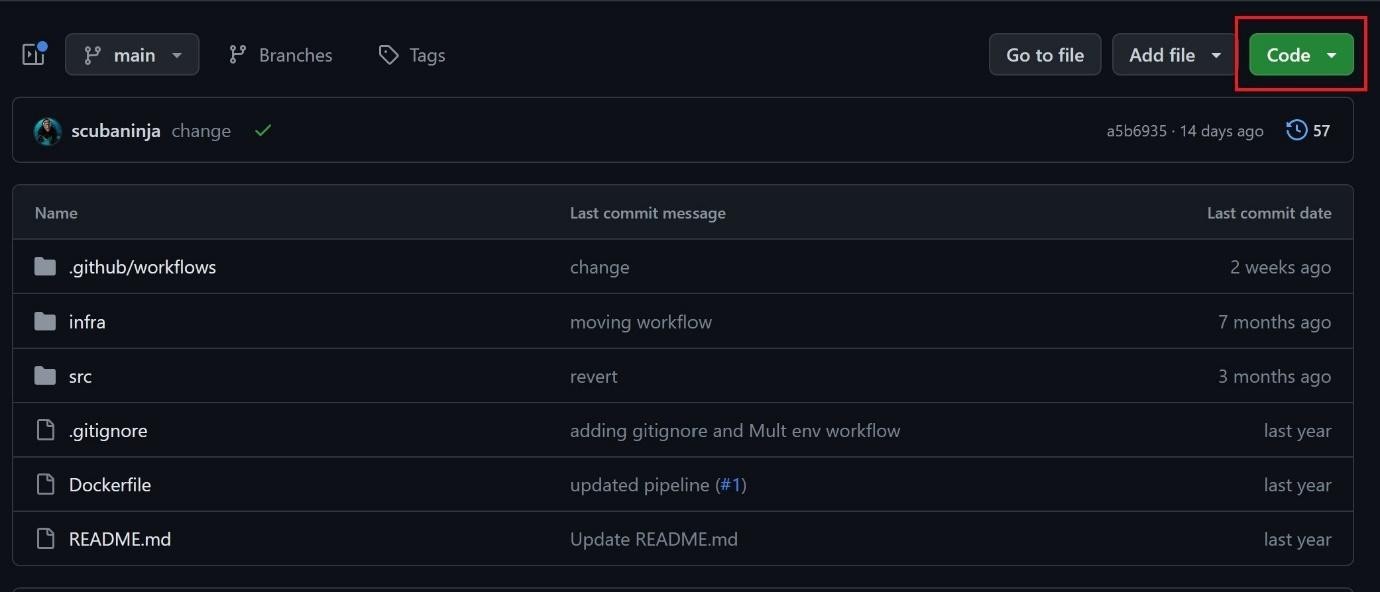Screen dimensions: 1380x592
Task: Click the infra folder icon
Action: [44, 321]
